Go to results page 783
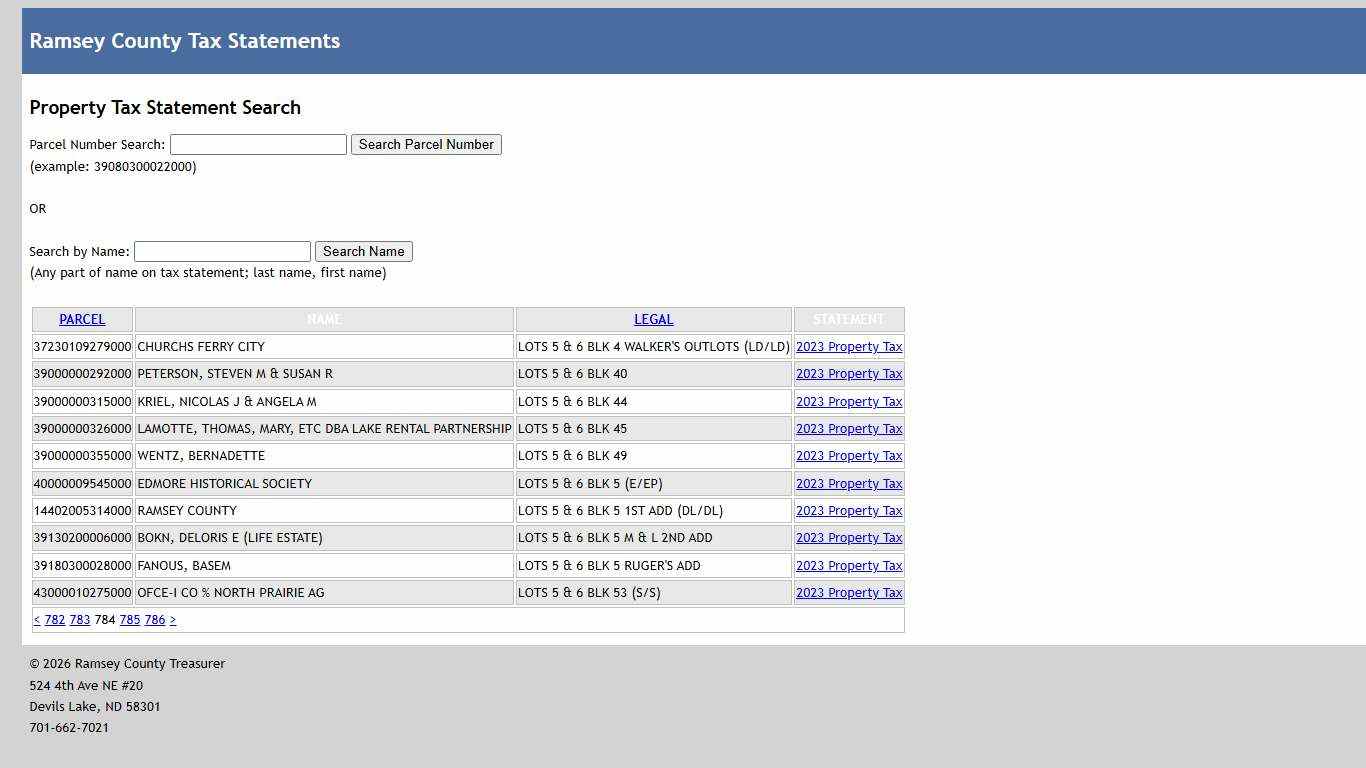The width and height of the screenshot is (1366, 768). tap(79, 619)
